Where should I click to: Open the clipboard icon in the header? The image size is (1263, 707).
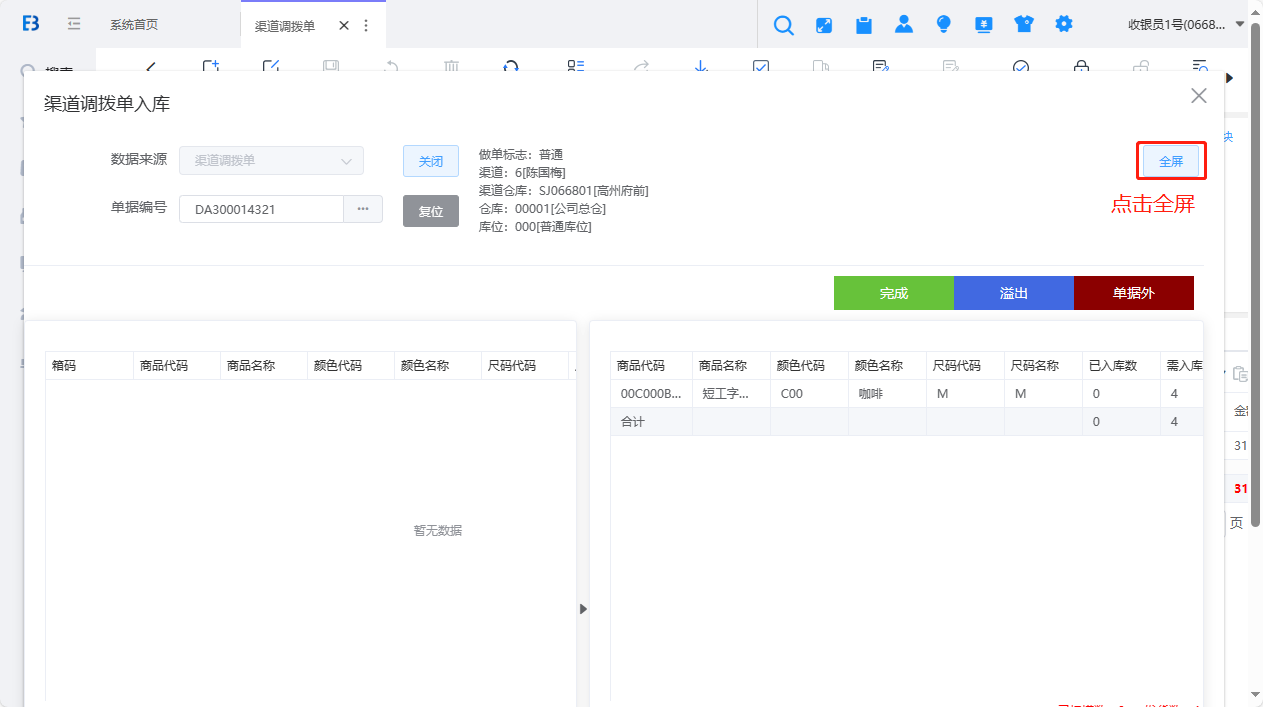point(864,25)
